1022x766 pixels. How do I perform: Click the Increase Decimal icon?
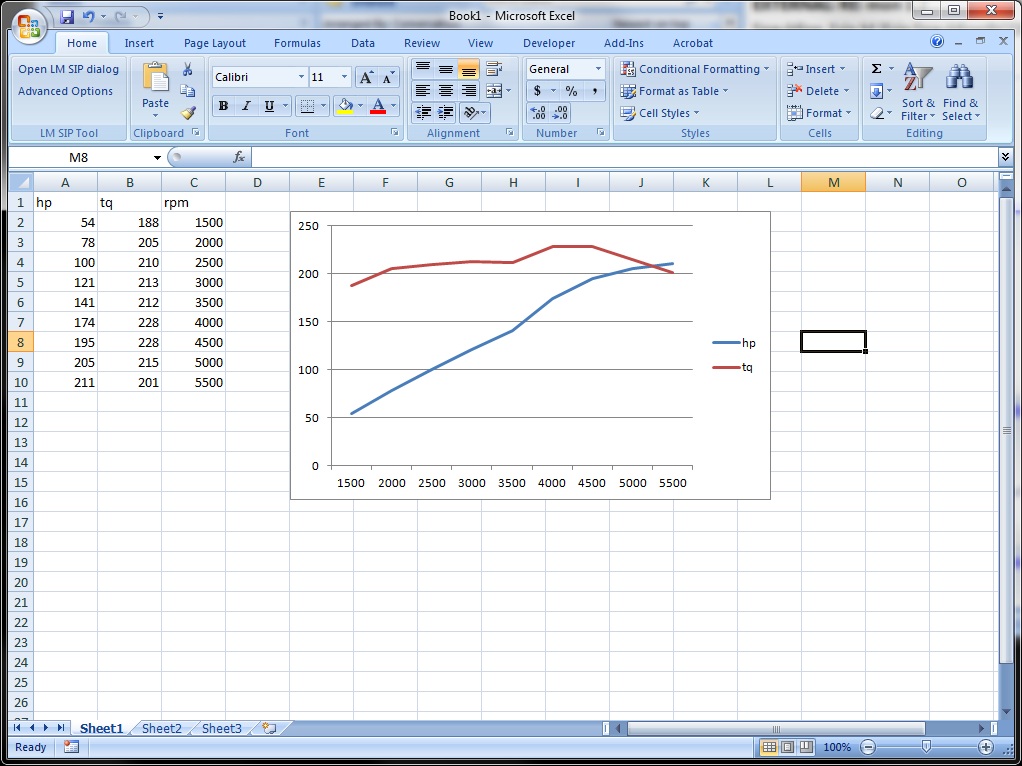[x=538, y=113]
